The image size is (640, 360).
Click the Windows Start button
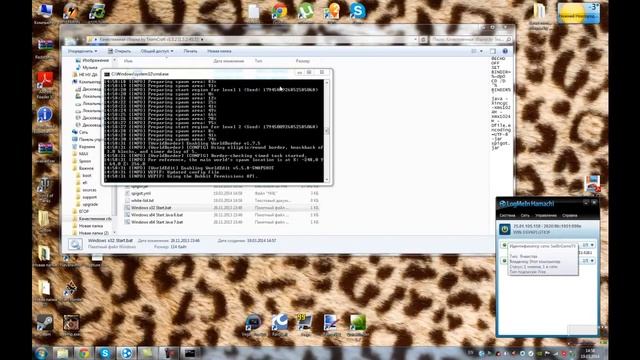click(x=41, y=353)
